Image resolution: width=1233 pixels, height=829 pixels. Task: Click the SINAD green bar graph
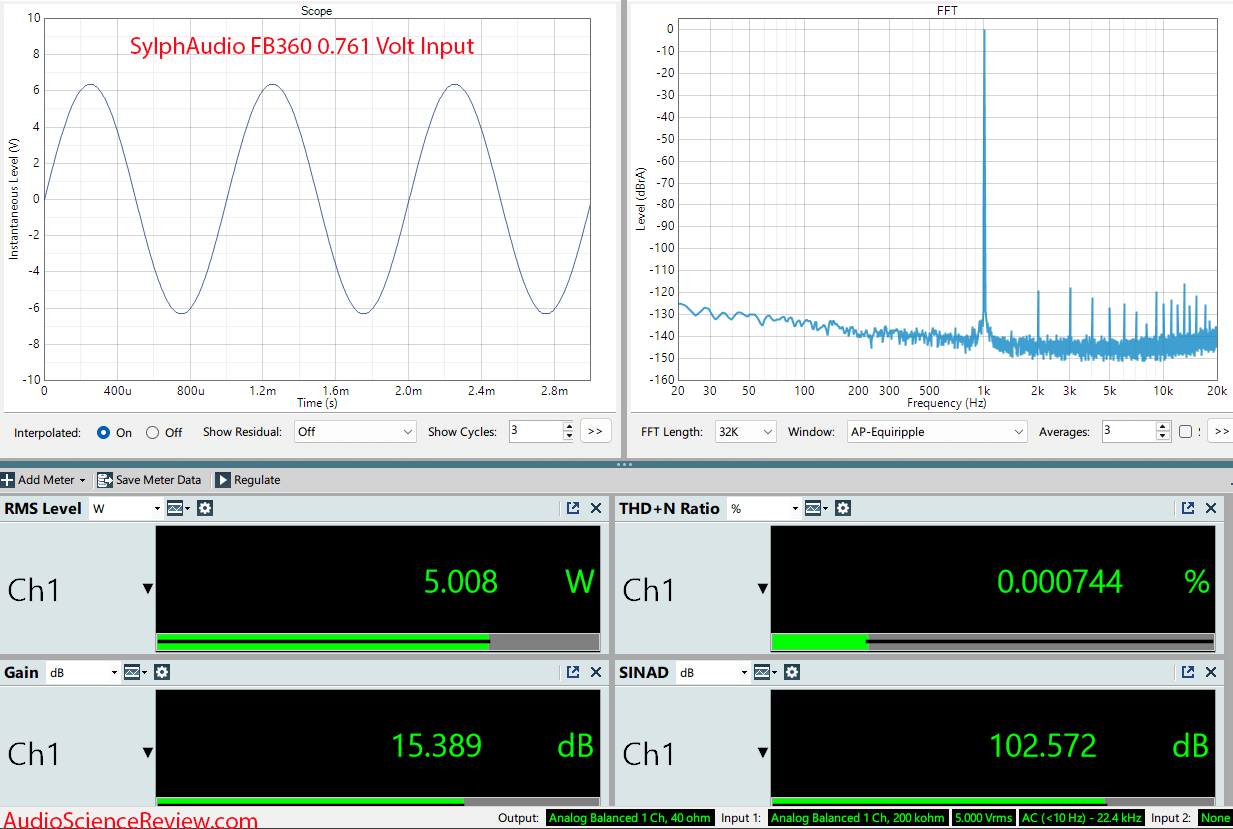click(992, 801)
